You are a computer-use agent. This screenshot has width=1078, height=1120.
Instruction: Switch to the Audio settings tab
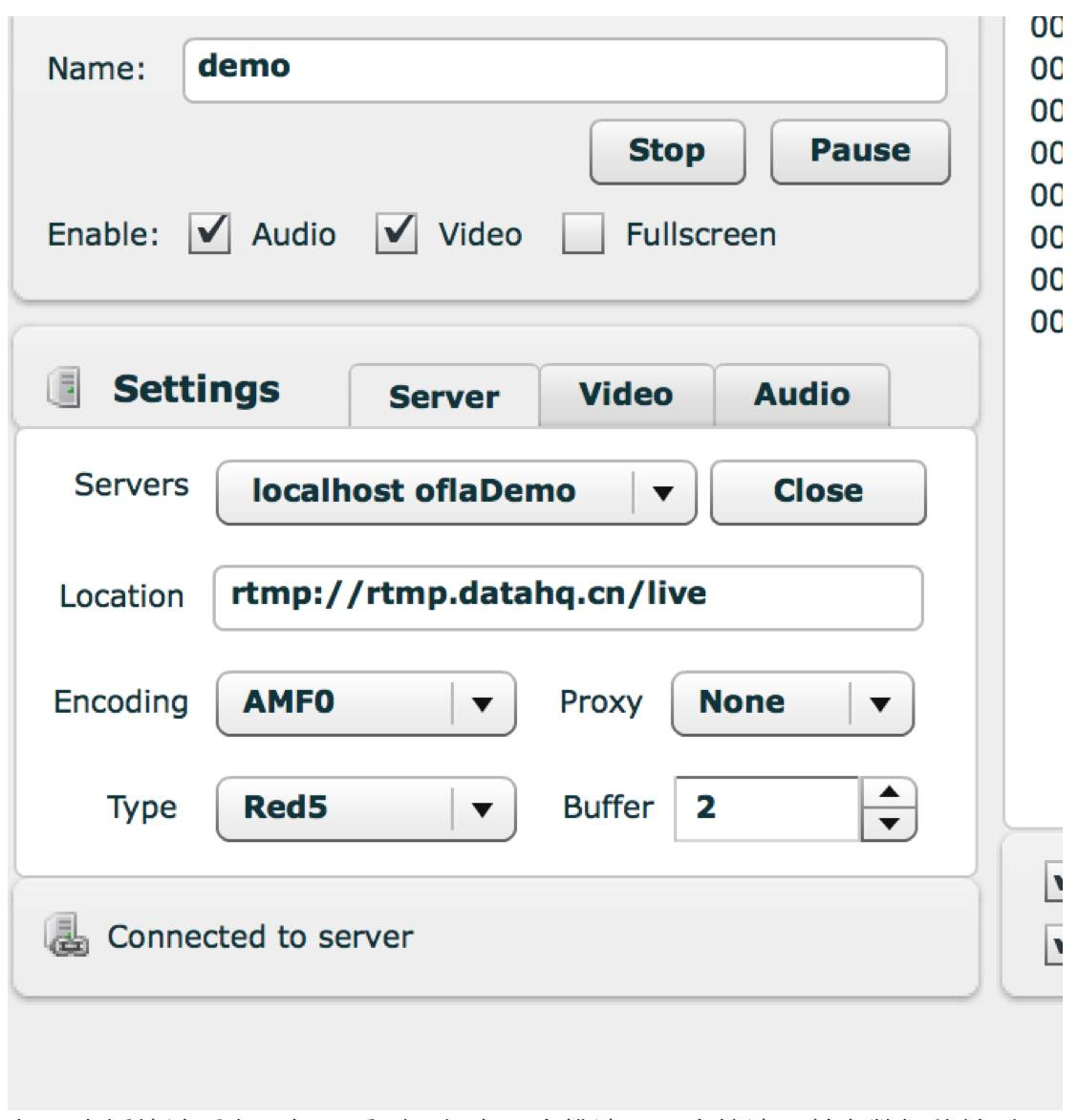(802, 395)
